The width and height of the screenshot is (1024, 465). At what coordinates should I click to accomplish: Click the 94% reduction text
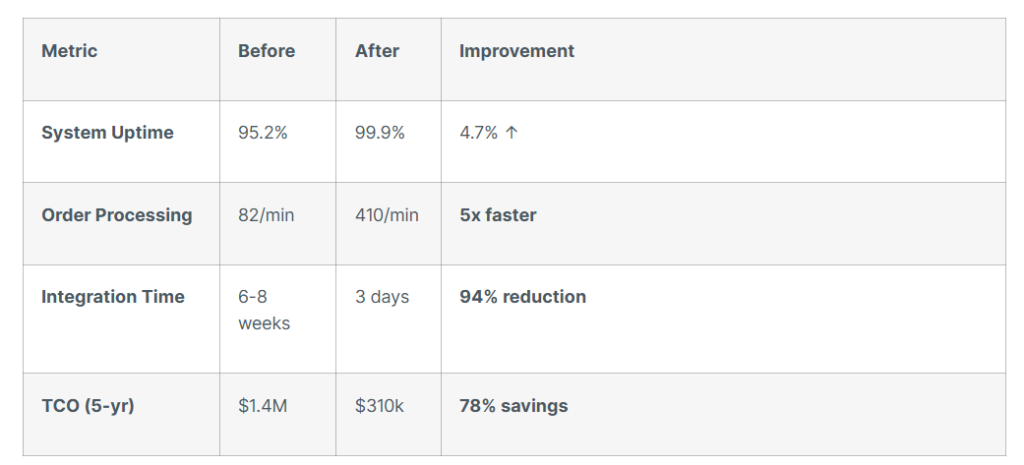(522, 297)
